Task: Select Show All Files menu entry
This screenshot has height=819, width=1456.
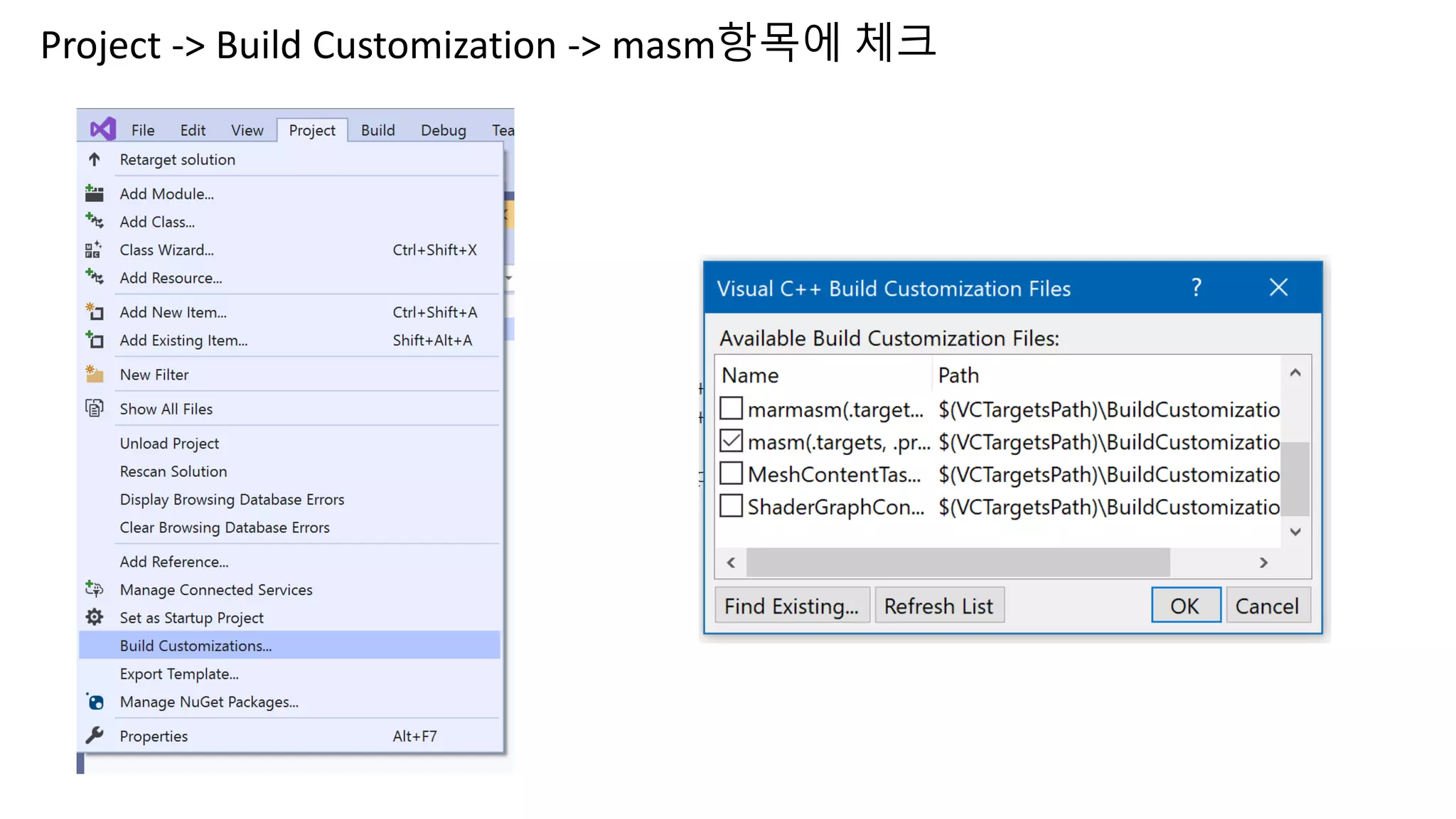Action: click(289, 409)
